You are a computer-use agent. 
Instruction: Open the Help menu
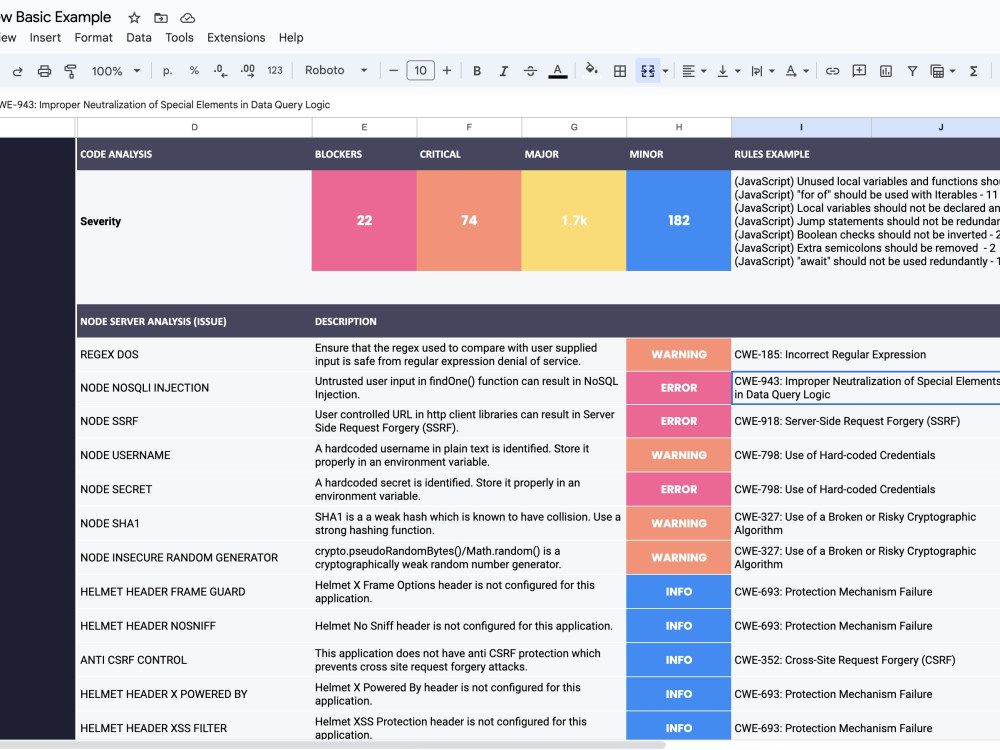(291, 38)
